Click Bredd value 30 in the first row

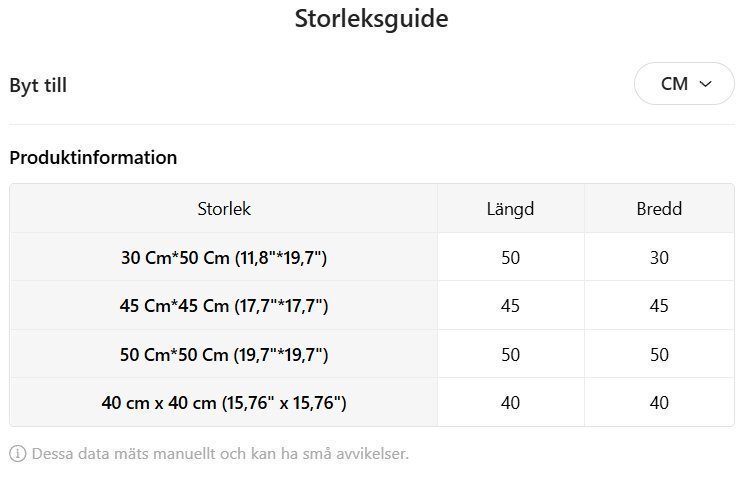coord(659,258)
